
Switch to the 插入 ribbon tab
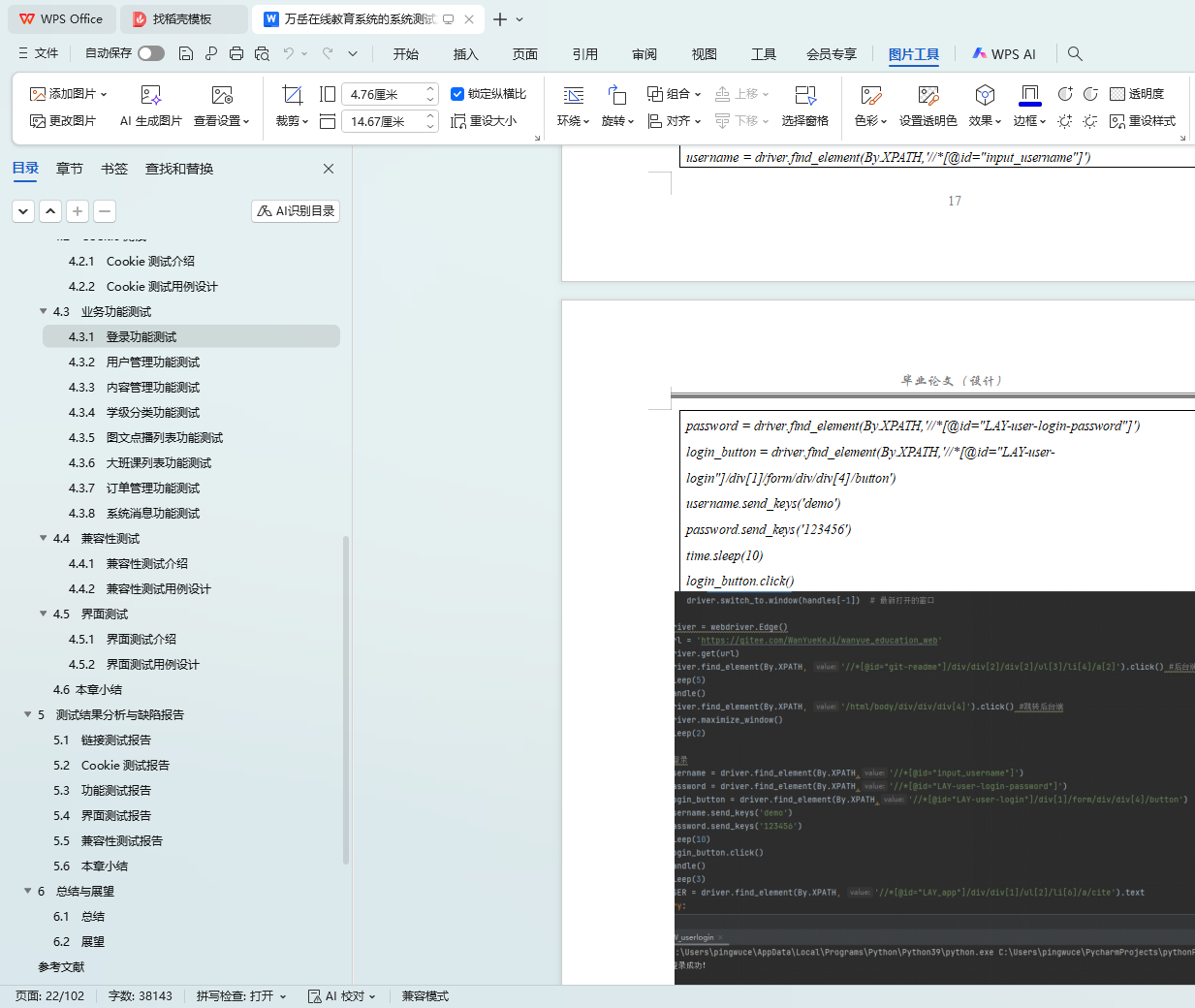tap(465, 54)
